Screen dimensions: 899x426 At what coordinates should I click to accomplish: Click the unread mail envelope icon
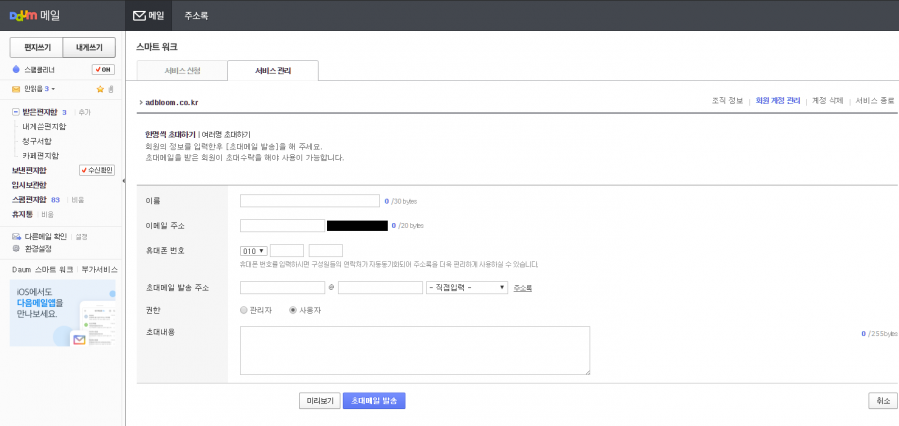(16, 89)
